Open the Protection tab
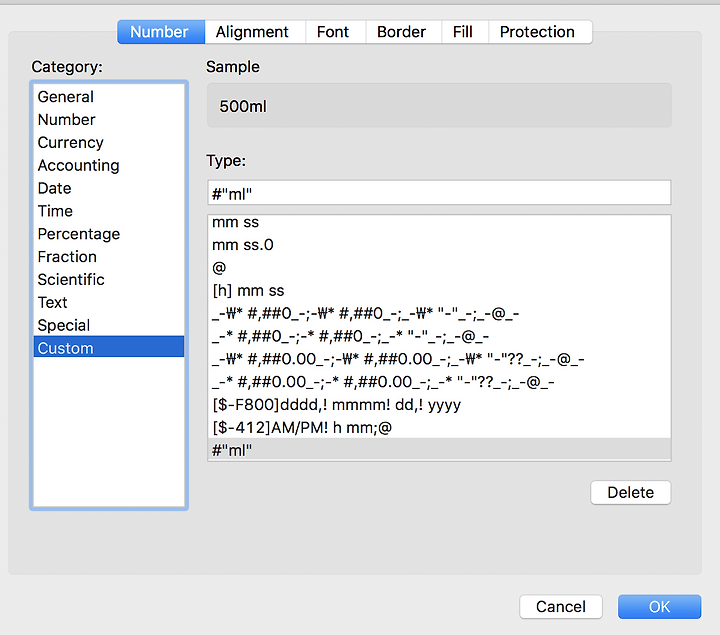This screenshot has width=720, height=635. tap(540, 32)
